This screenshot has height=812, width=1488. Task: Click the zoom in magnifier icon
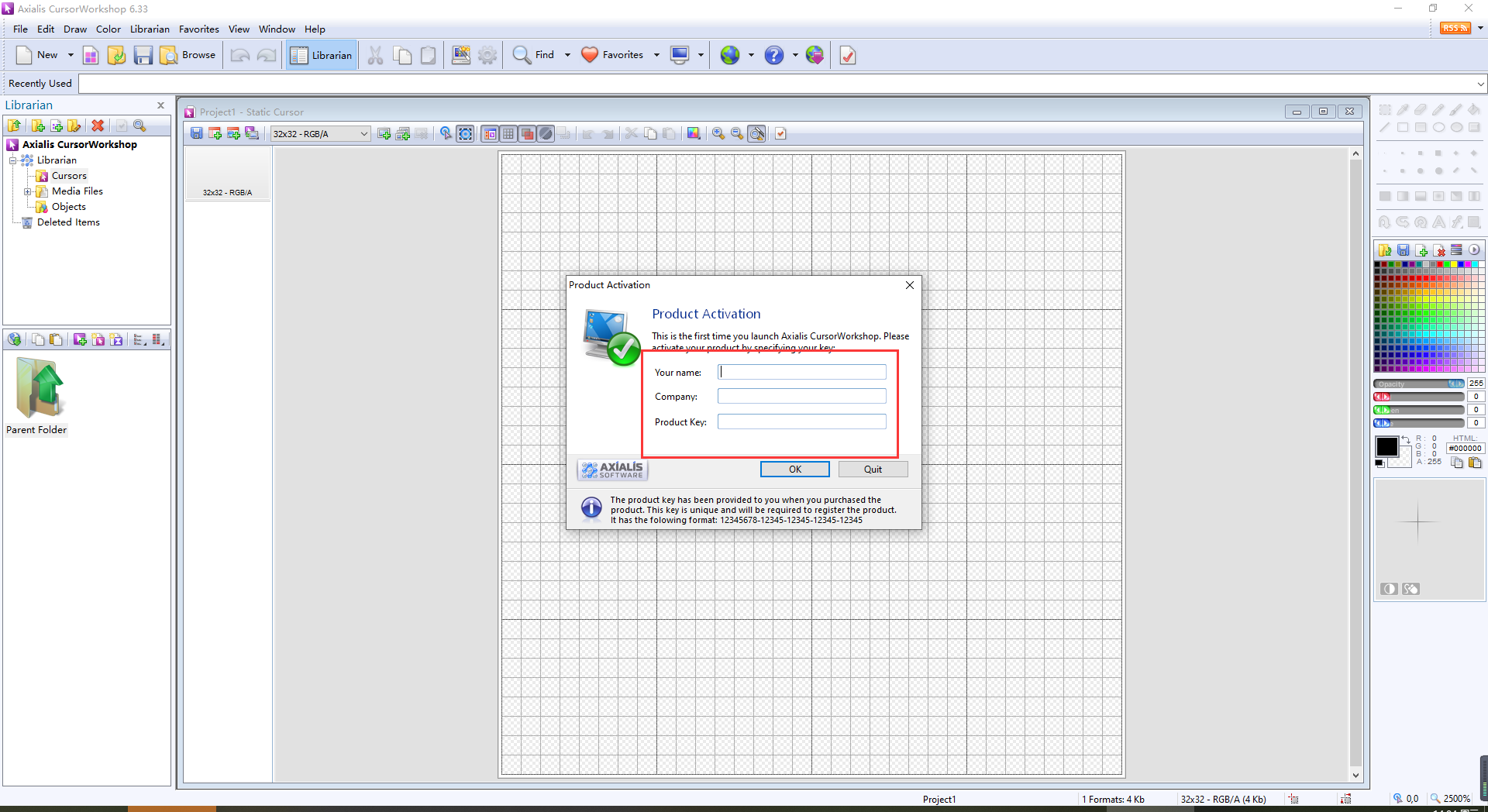pos(718,133)
